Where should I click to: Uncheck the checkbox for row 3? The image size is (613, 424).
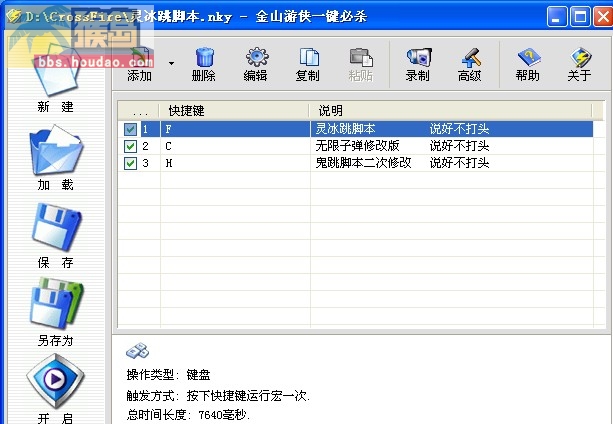tap(130, 163)
